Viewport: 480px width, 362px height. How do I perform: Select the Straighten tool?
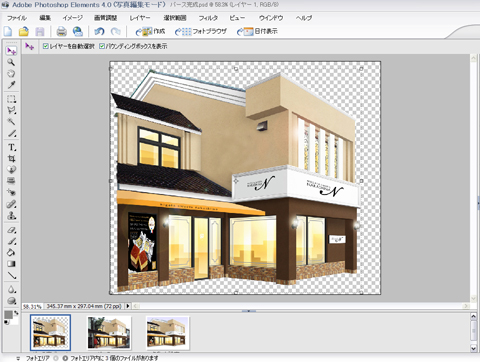11,181
